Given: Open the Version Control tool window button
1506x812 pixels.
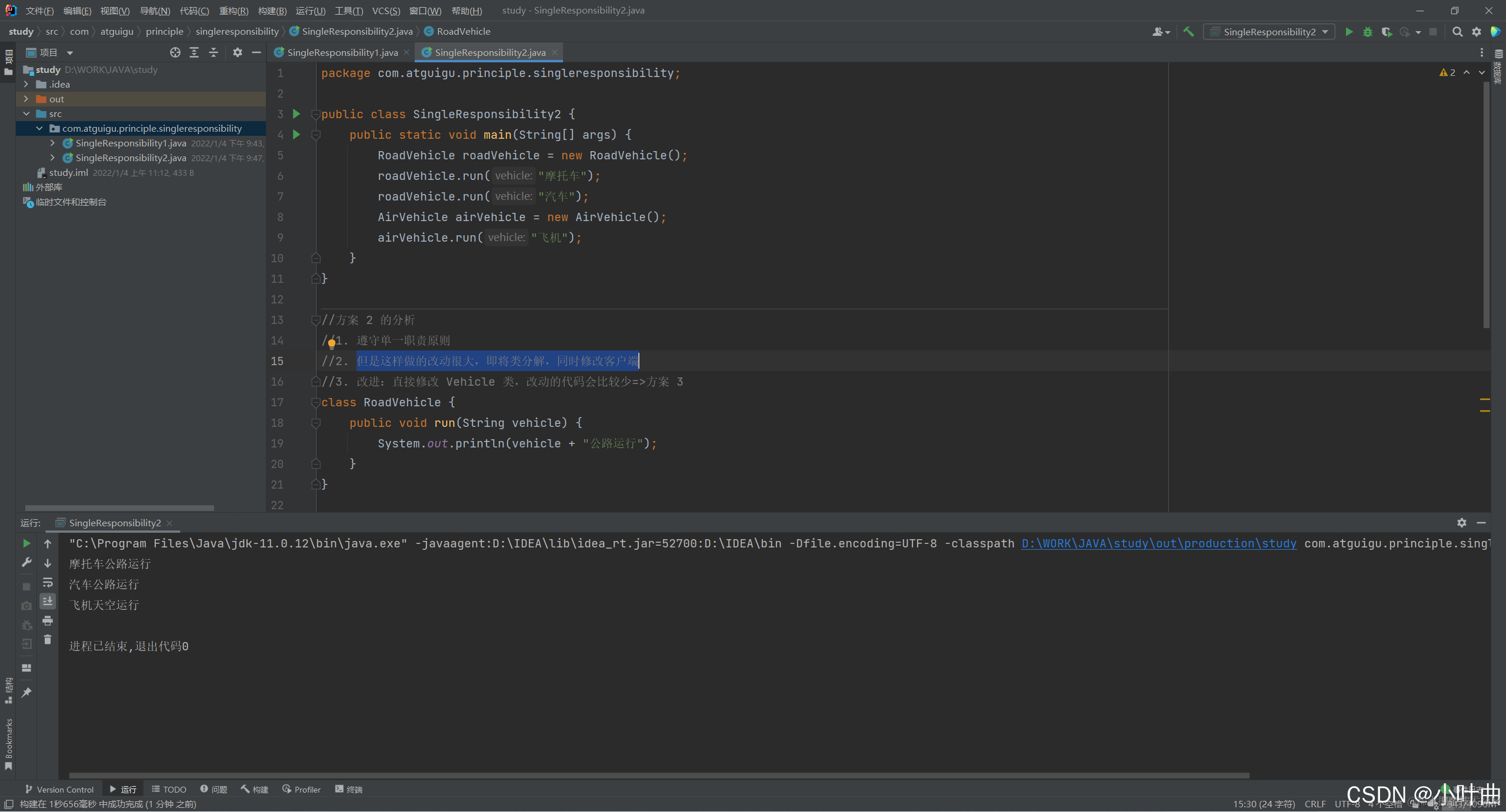Looking at the screenshot, I should pyautogui.click(x=59, y=789).
